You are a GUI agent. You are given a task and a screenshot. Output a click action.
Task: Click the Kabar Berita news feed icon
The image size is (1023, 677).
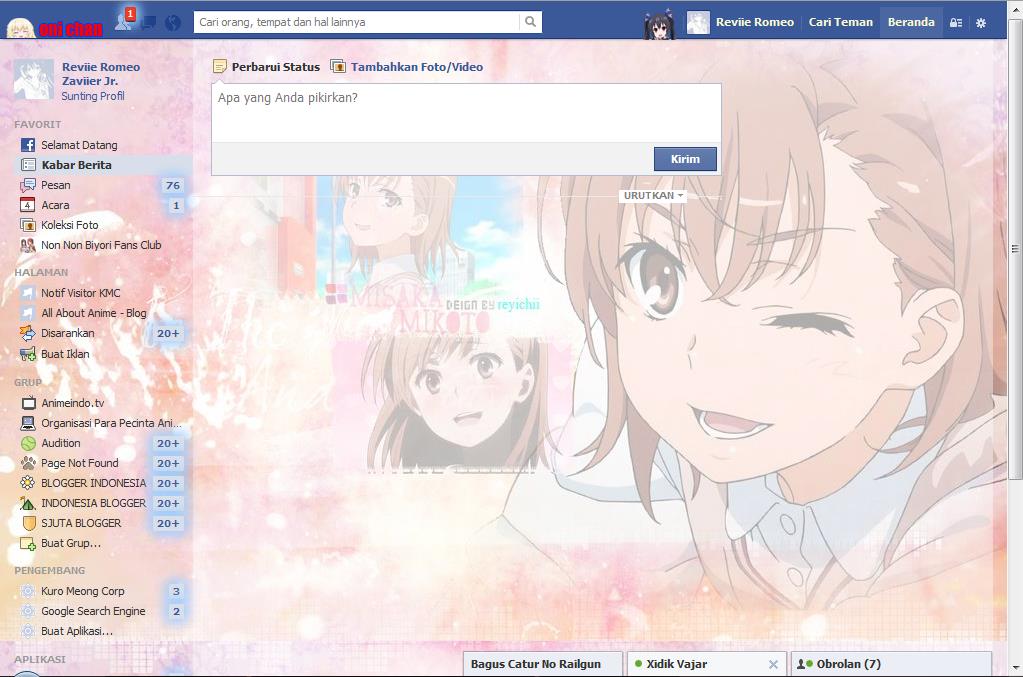pyautogui.click(x=28, y=165)
